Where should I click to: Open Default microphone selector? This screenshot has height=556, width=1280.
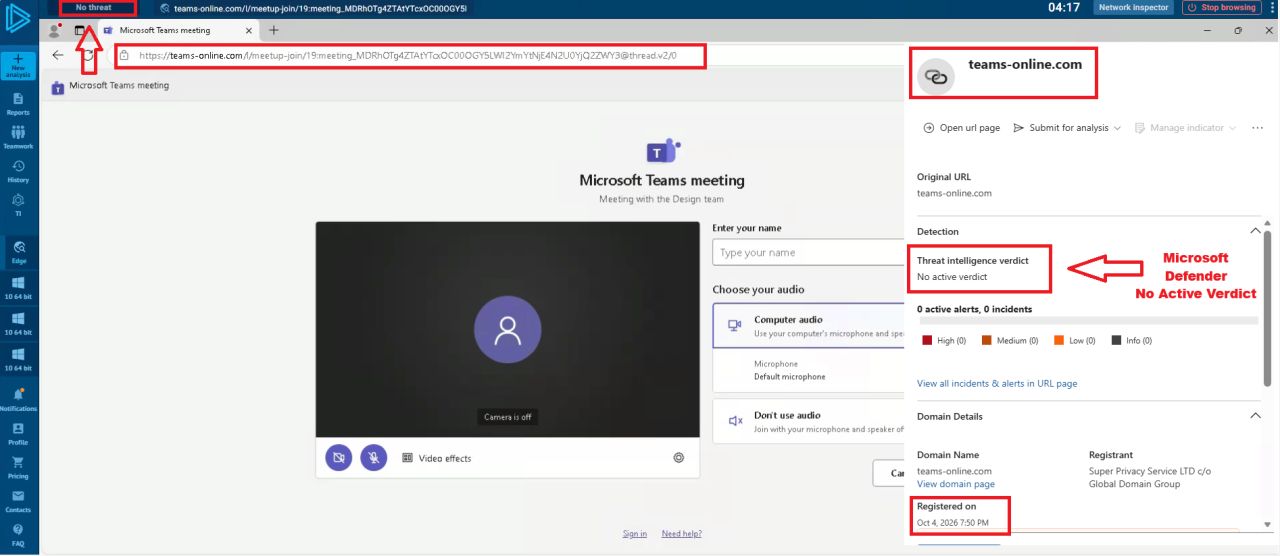[809, 370]
